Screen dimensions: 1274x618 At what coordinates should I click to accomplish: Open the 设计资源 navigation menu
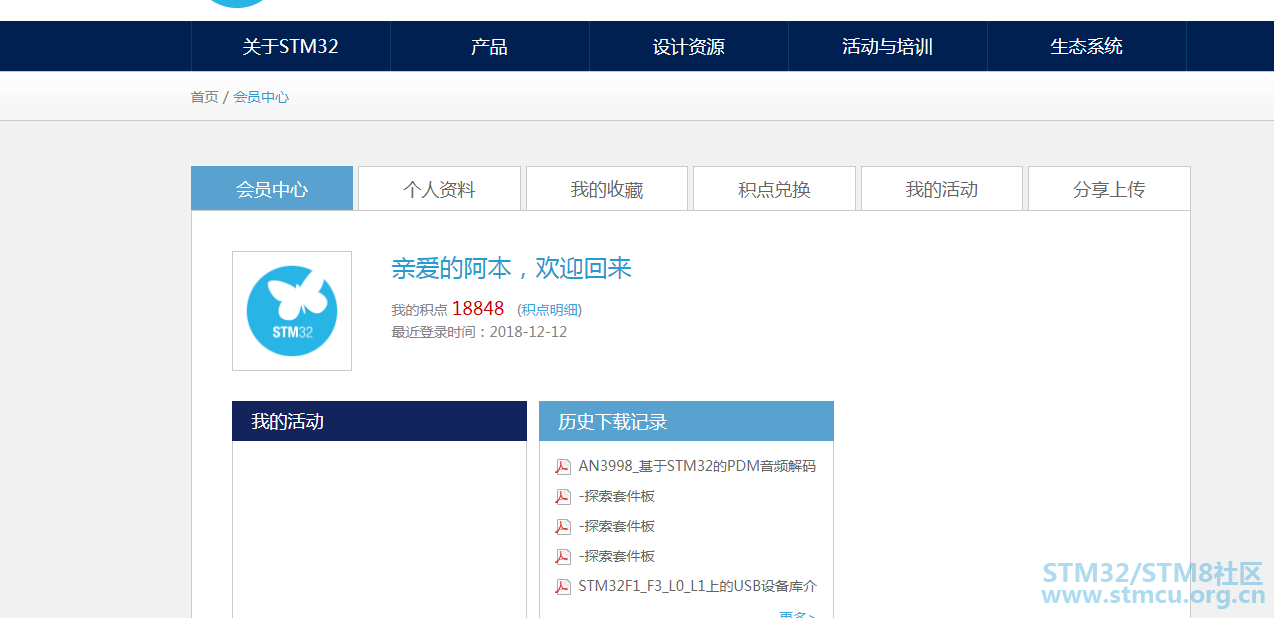(x=688, y=46)
